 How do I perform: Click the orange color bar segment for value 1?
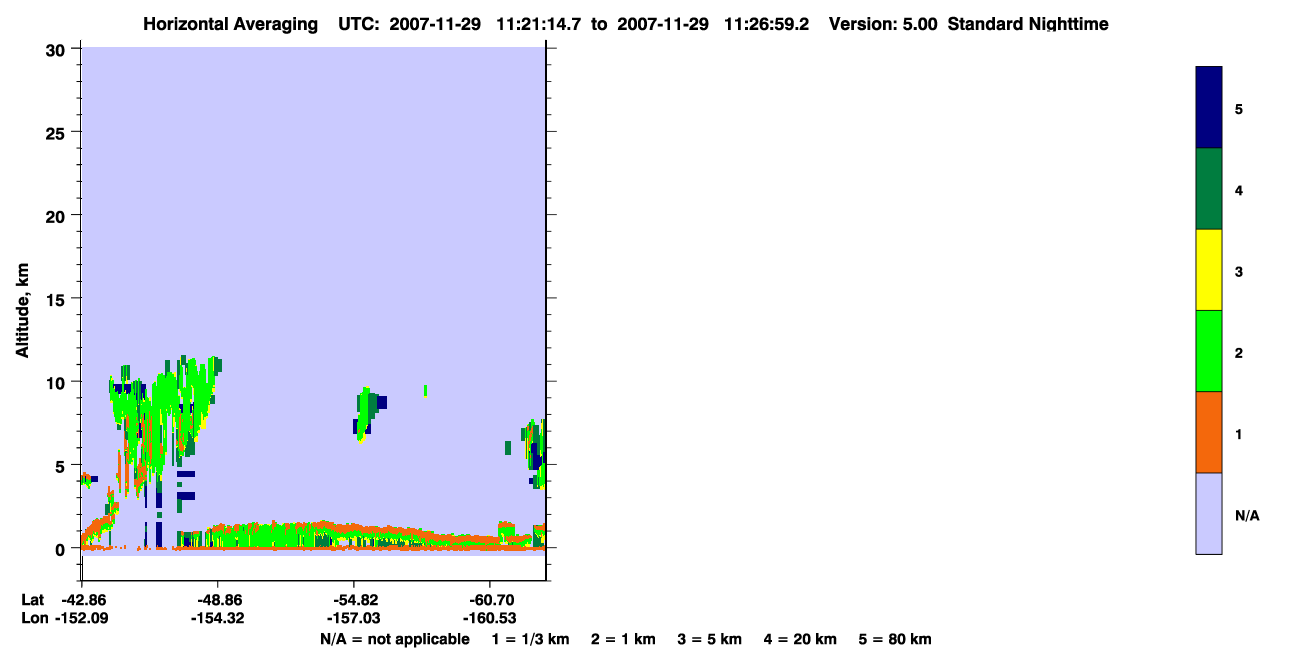[x=1209, y=432]
